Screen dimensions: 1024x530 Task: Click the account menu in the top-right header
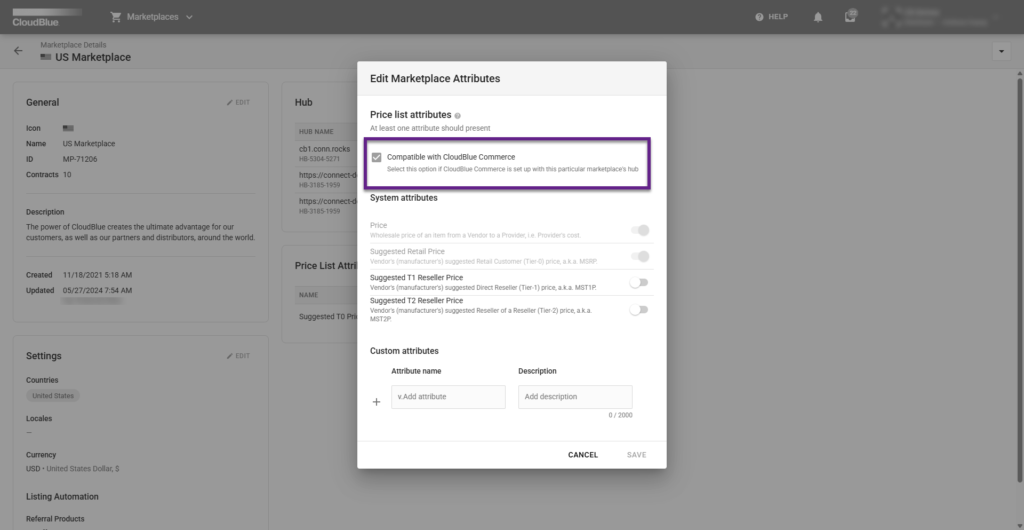pos(939,17)
